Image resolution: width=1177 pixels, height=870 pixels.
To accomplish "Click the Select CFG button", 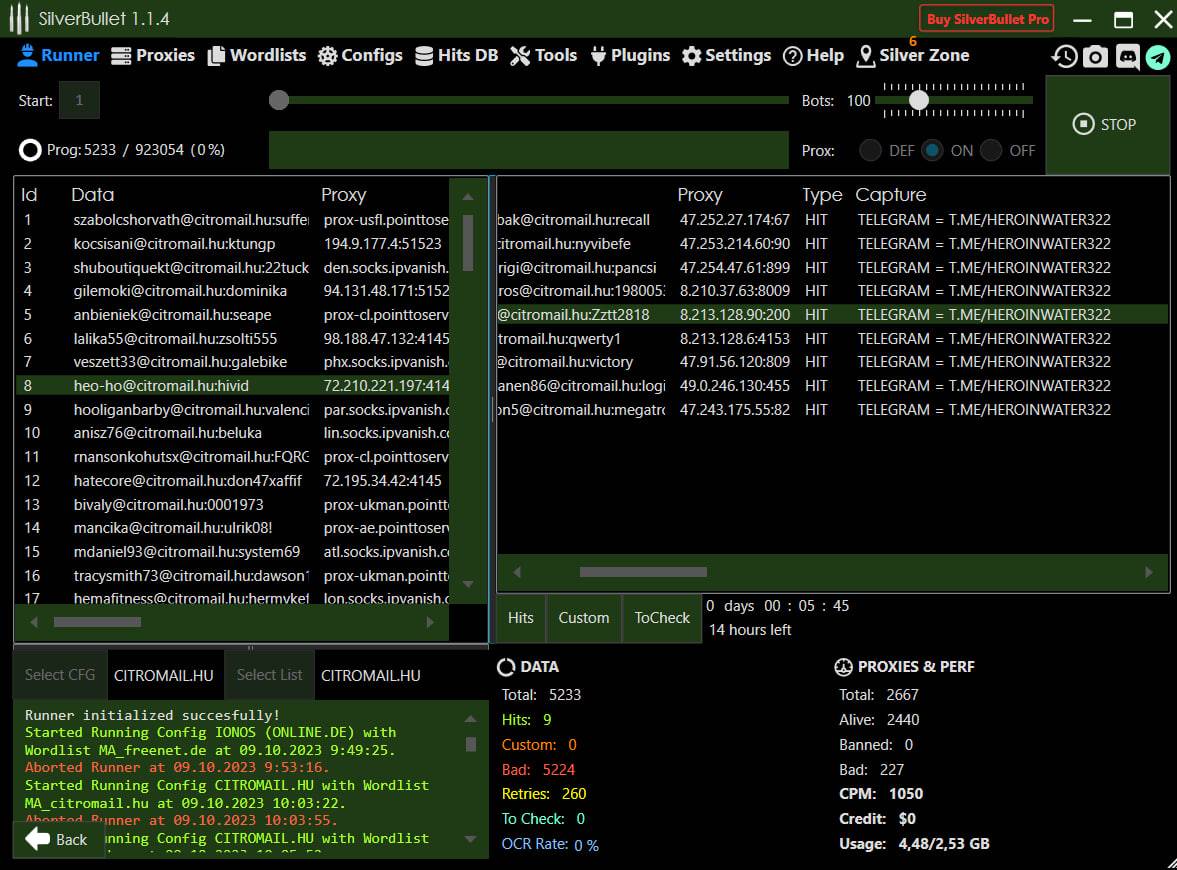I will pyautogui.click(x=60, y=674).
